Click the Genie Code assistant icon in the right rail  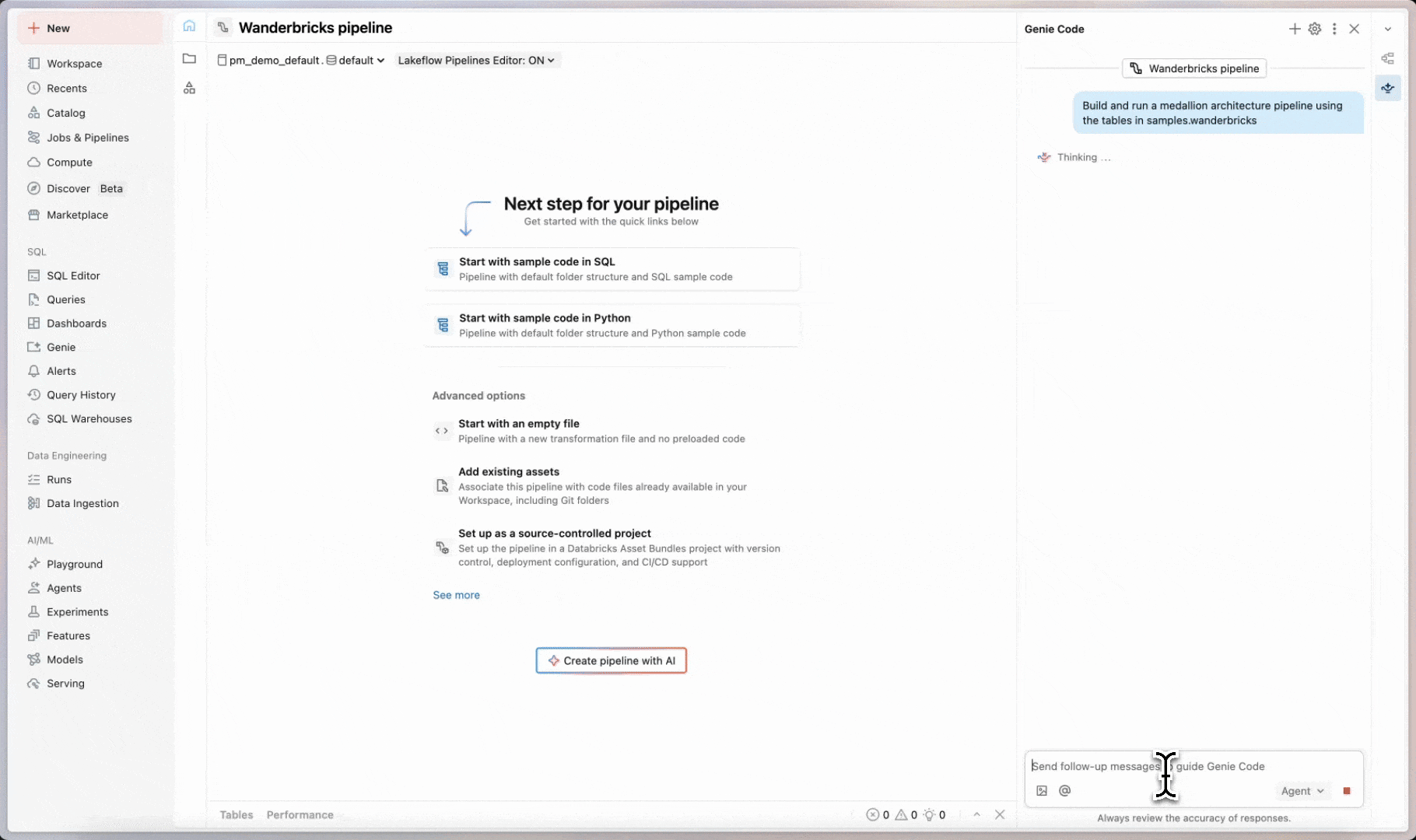point(1388,88)
